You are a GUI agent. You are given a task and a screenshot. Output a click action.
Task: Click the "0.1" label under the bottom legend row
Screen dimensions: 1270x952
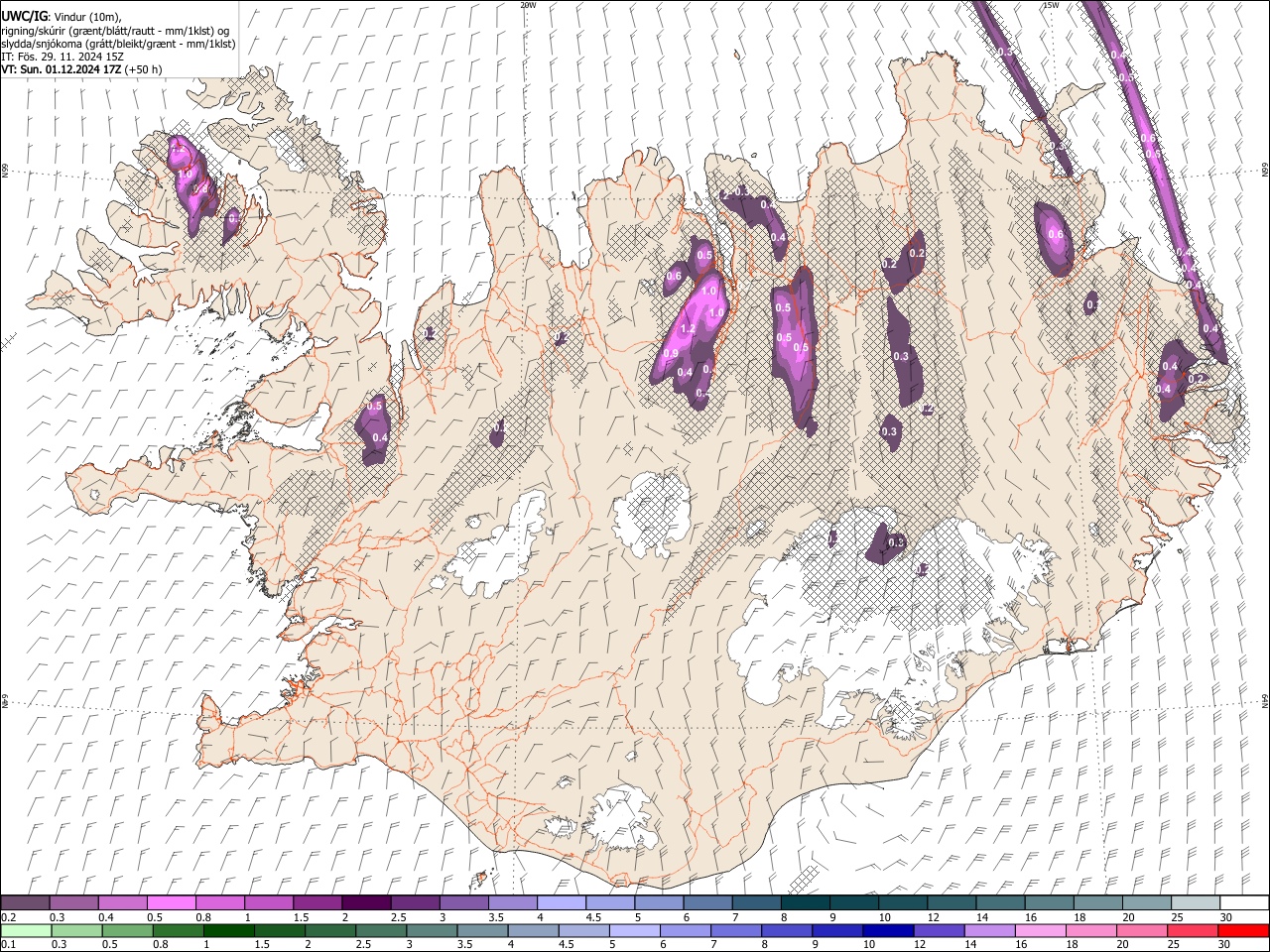pyautogui.click(x=9, y=944)
